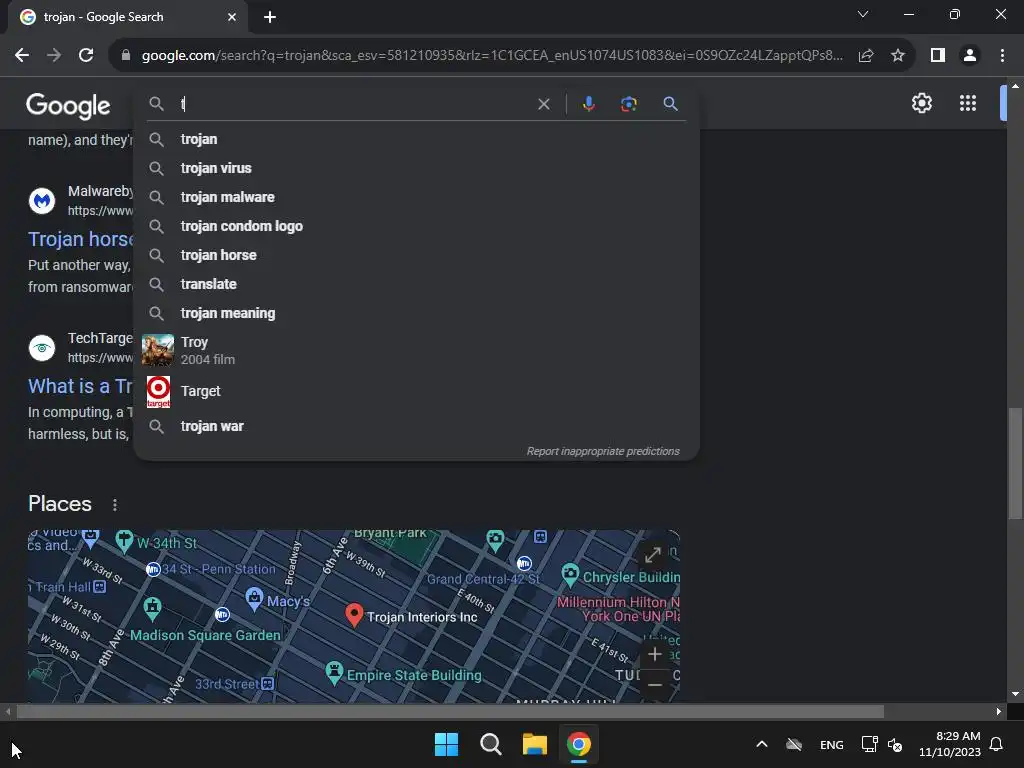
Task: Click the ENG language indicator
Action: coord(831,745)
